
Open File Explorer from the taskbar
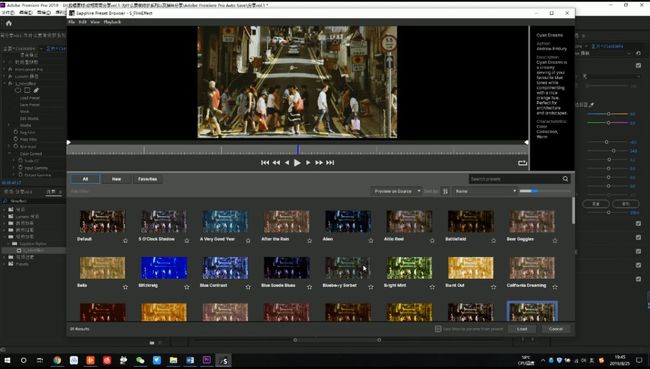point(173,360)
